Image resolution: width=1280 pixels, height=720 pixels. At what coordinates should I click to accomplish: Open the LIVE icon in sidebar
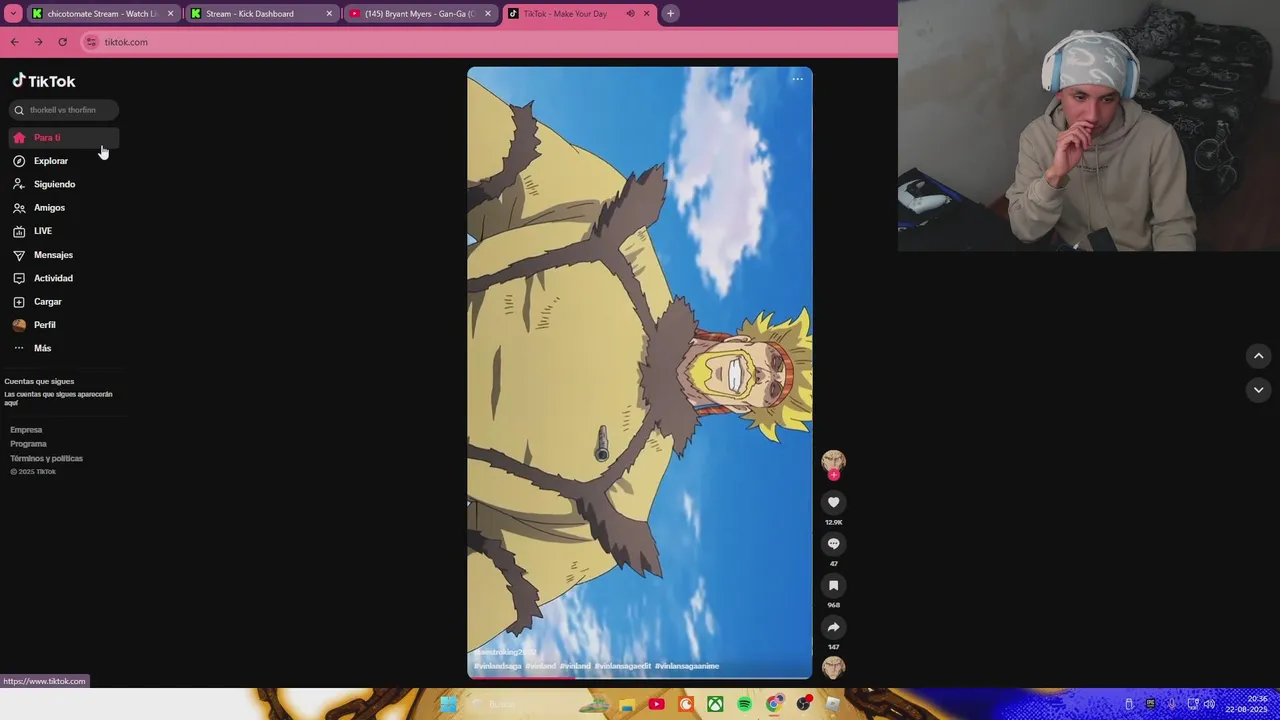pos(19,231)
